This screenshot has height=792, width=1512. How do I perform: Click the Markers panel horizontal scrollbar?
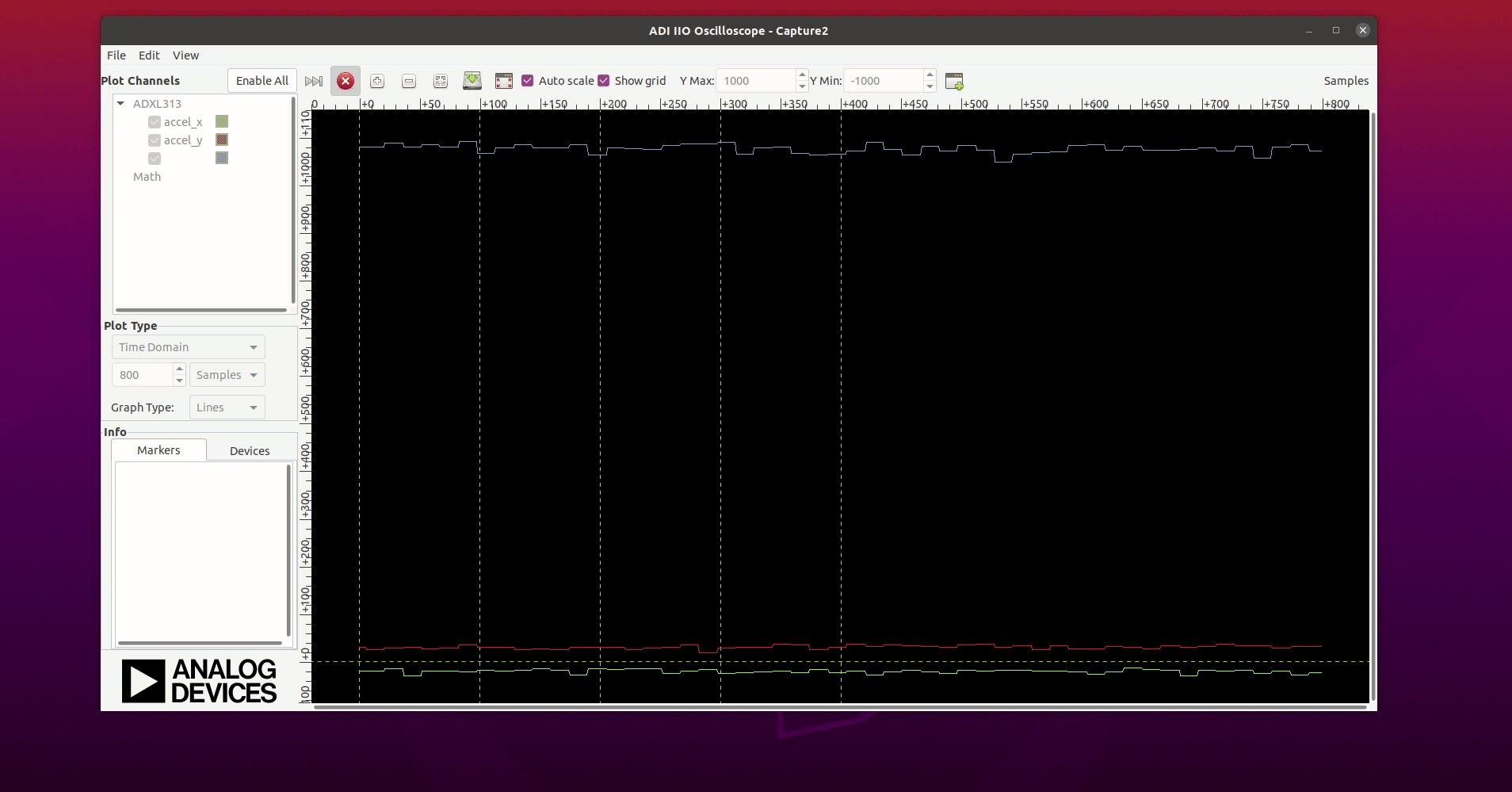tap(200, 643)
